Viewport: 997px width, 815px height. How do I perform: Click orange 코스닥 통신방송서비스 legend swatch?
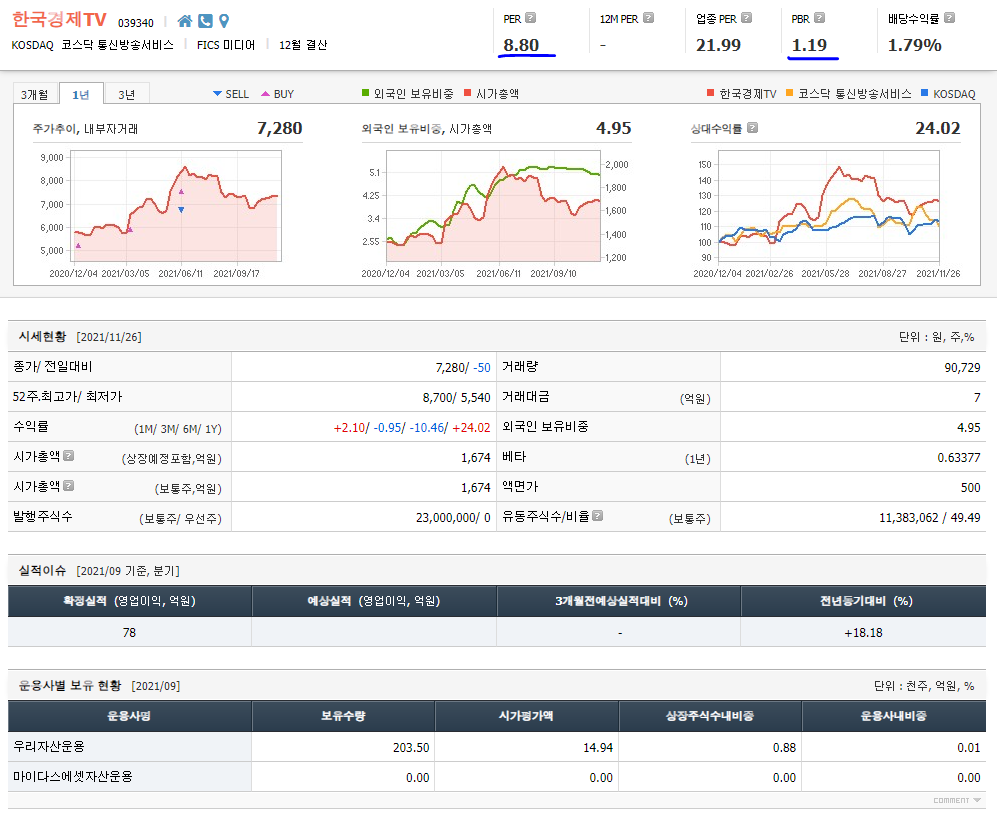(790, 93)
